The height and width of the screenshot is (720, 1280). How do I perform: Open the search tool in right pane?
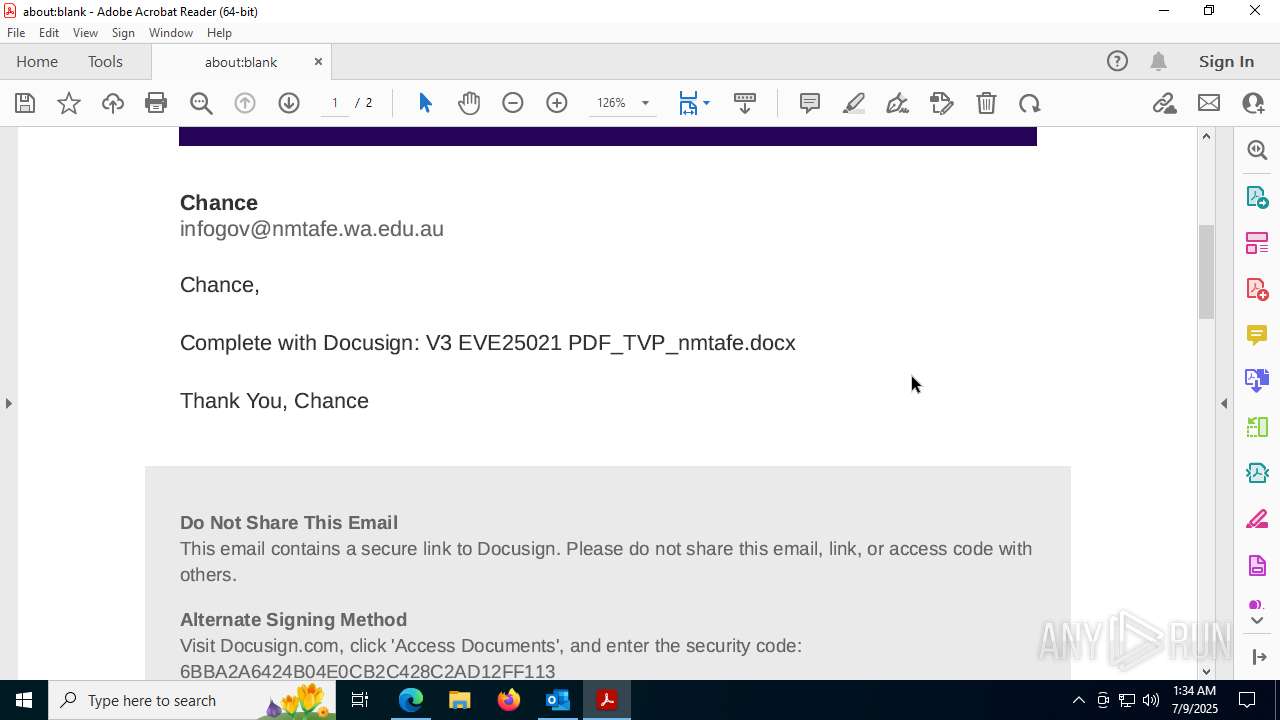point(1257,150)
